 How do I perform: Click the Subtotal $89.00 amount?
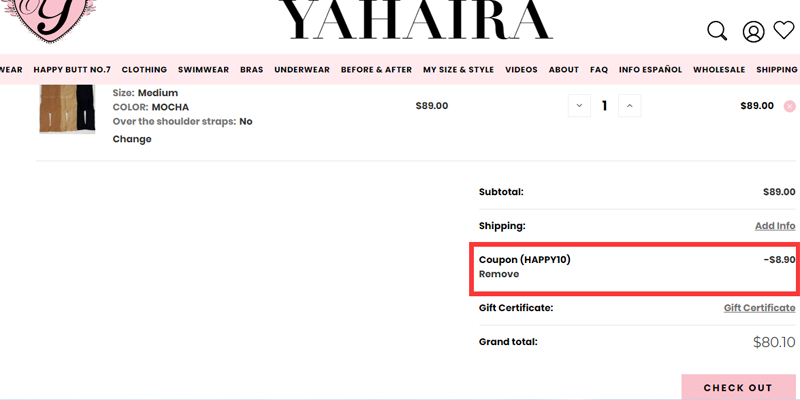[x=779, y=192]
